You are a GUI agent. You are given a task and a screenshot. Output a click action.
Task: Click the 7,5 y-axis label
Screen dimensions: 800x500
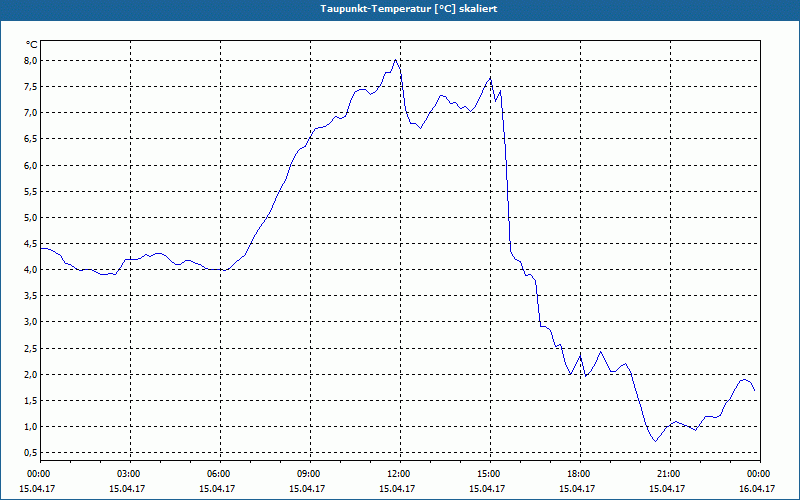click(31, 87)
